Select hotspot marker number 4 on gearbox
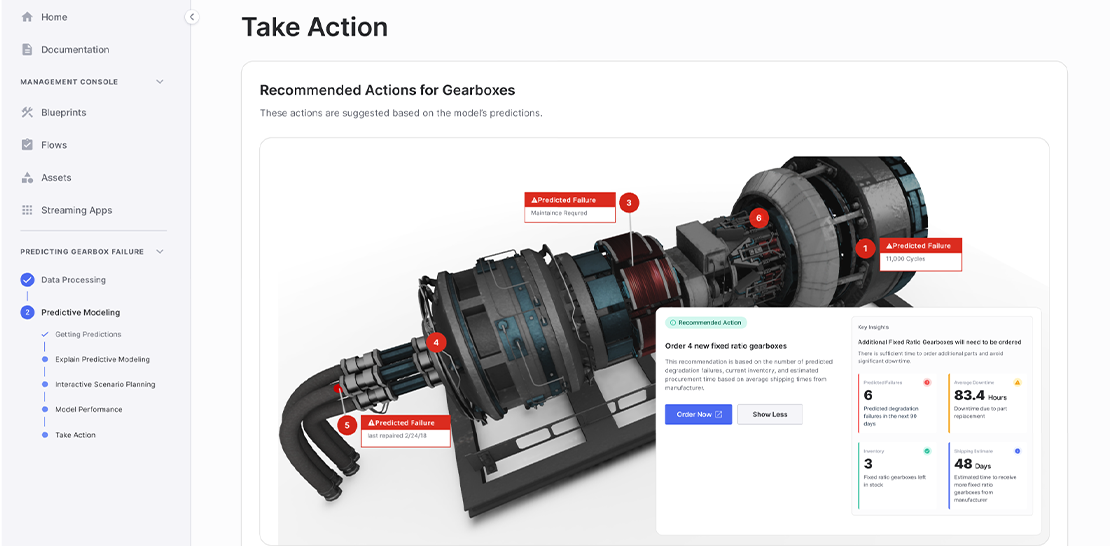The height and width of the screenshot is (546, 1110). (x=436, y=343)
